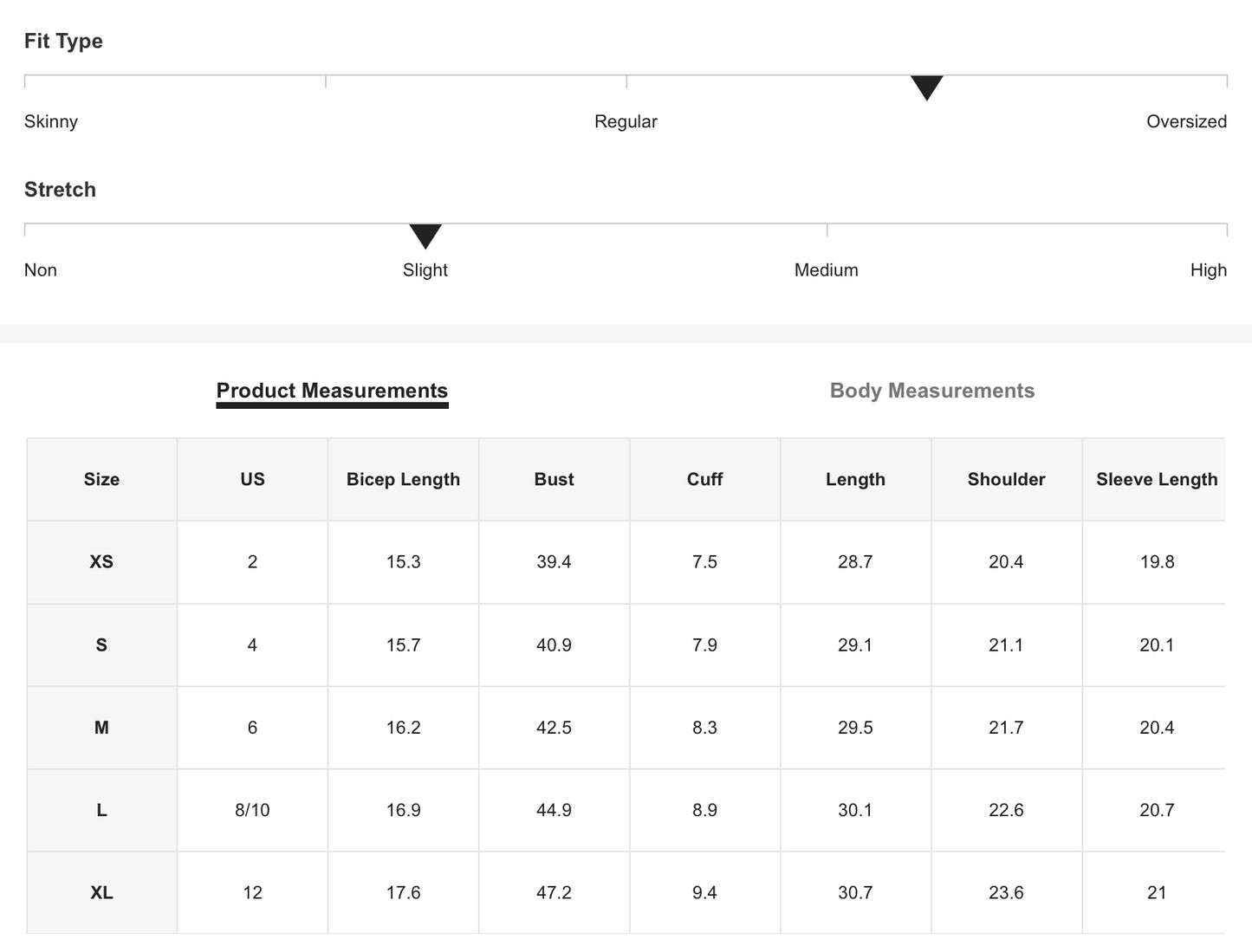The width and height of the screenshot is (1252, 952).
Task: Click the Skinny fit label
Action: click(x=51, y=122)
